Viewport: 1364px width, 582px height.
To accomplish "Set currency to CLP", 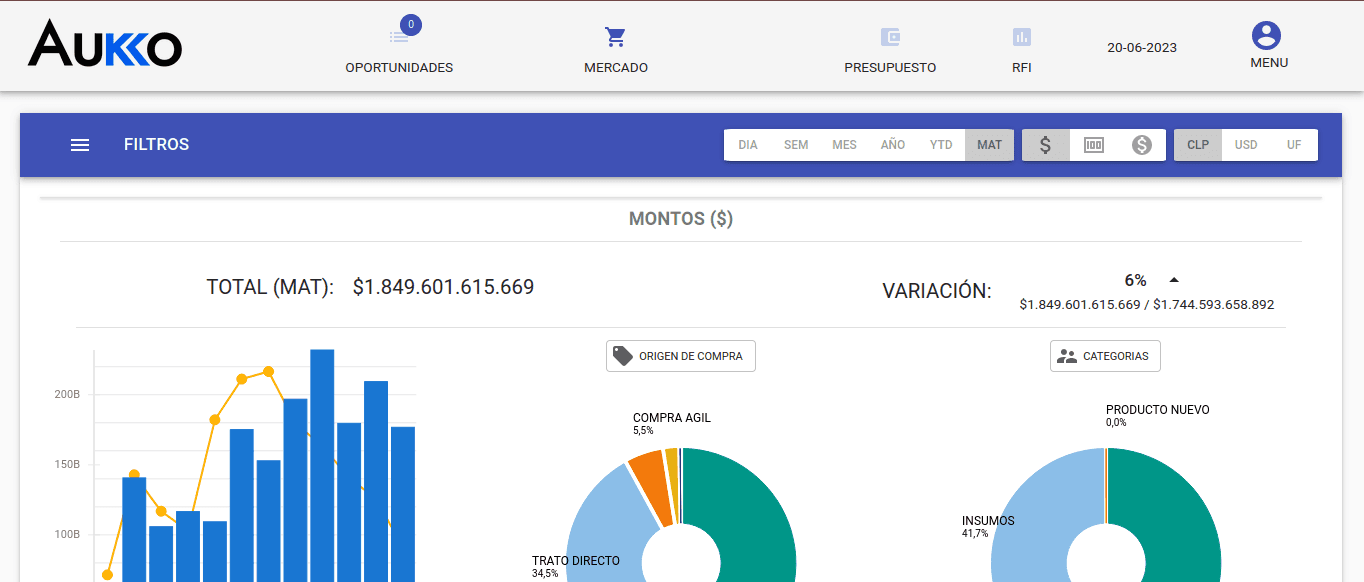I will pyautogui.click(x=1198, y=145).
